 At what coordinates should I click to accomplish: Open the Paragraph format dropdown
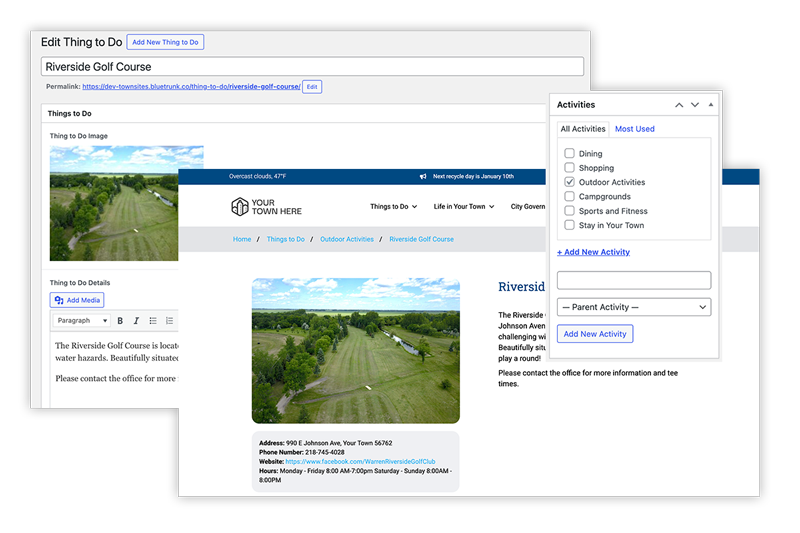pos(82,321)
